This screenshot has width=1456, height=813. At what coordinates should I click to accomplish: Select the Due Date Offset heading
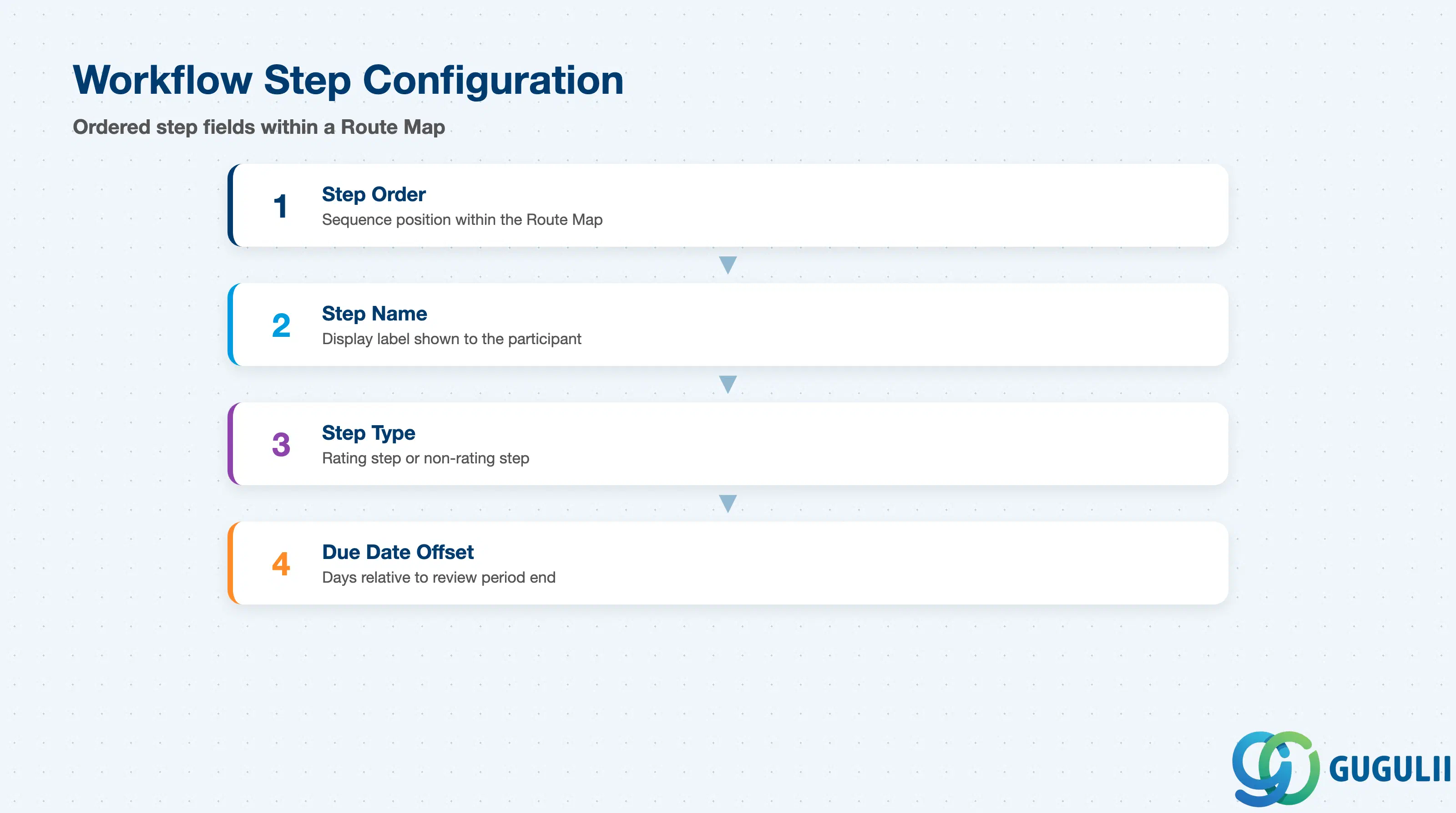pos(398,552)
